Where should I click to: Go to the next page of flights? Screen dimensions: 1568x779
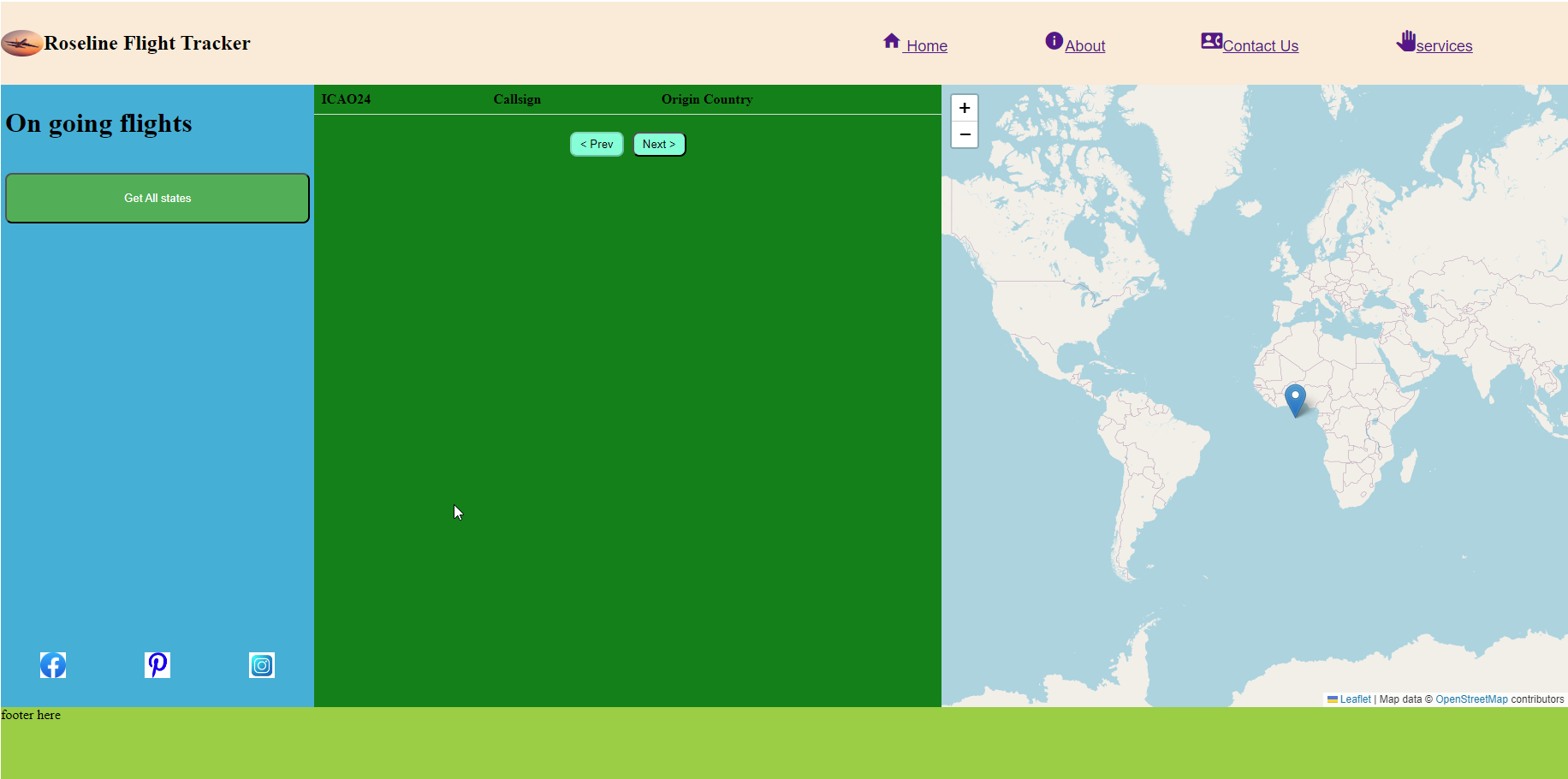pyautogui.click(x=658, y=144)
